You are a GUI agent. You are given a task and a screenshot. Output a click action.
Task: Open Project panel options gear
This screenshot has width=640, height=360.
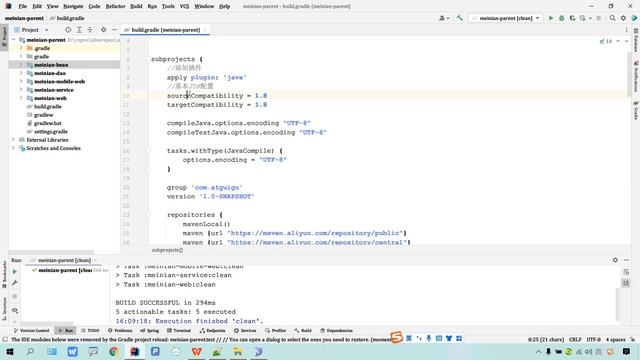pyautogui.click(x=104, y=30)
